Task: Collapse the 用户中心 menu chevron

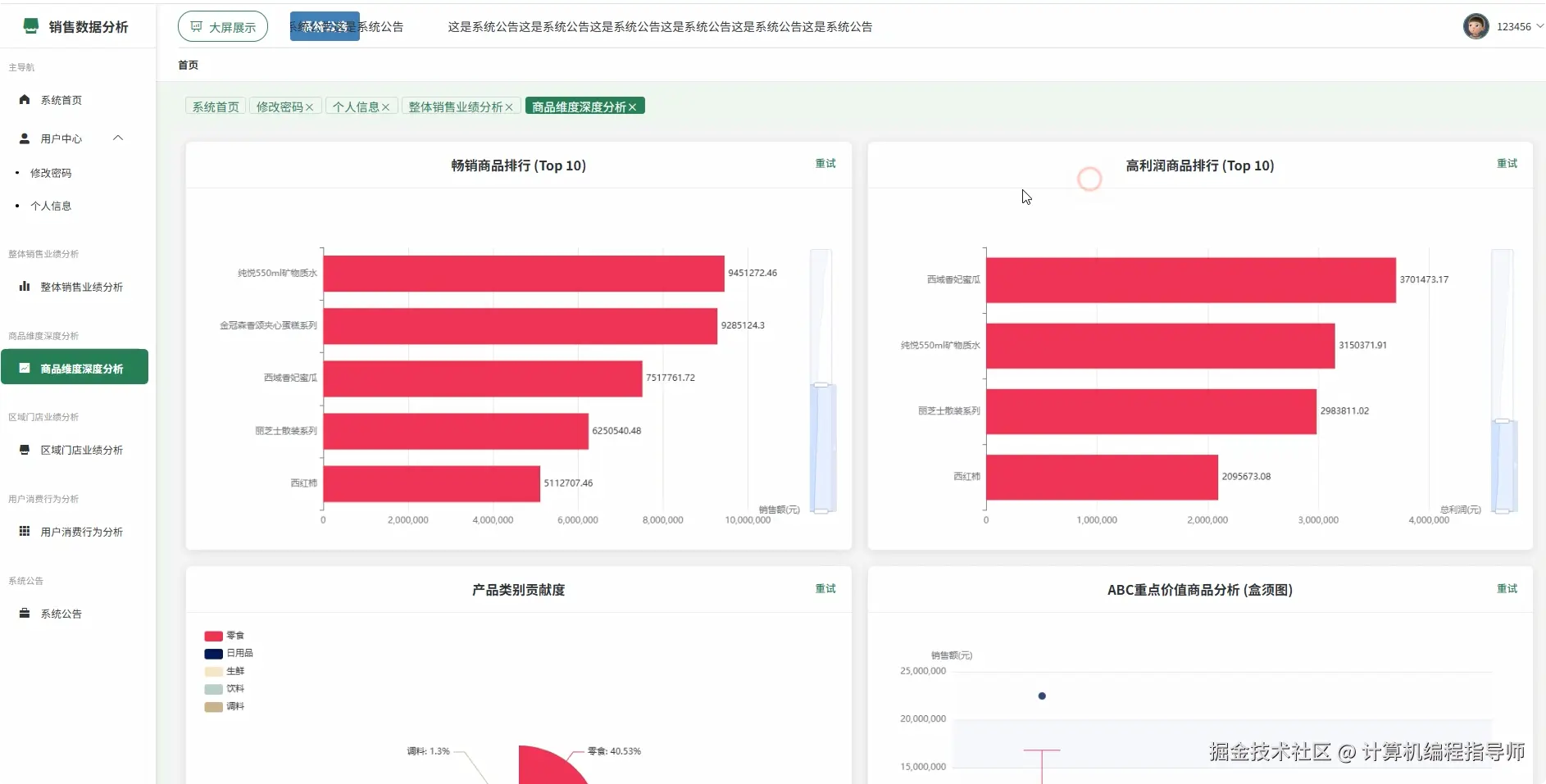Action: [x=118, y=138]
